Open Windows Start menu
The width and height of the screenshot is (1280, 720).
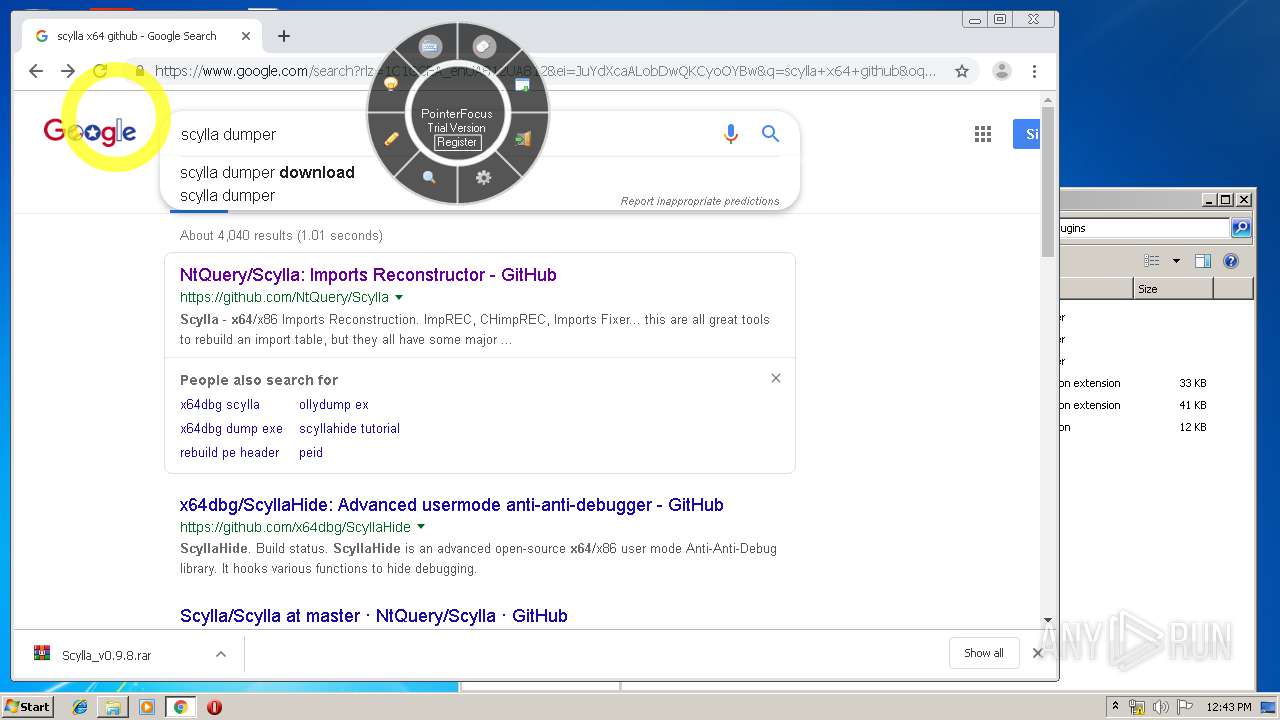tap(27, 706)
